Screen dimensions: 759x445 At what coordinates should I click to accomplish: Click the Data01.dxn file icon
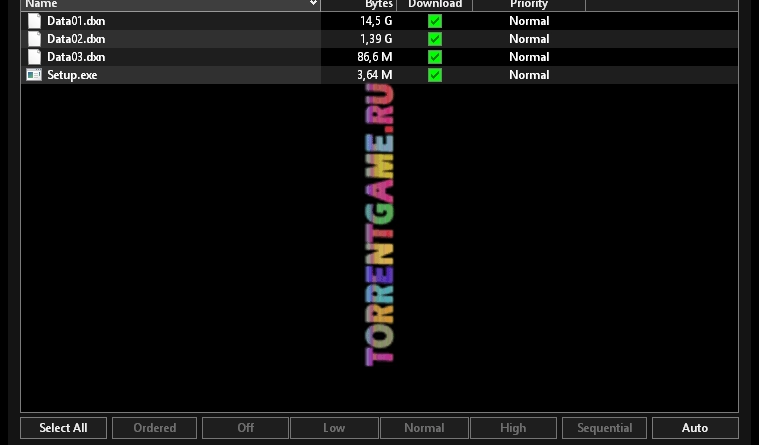[34, 21]
